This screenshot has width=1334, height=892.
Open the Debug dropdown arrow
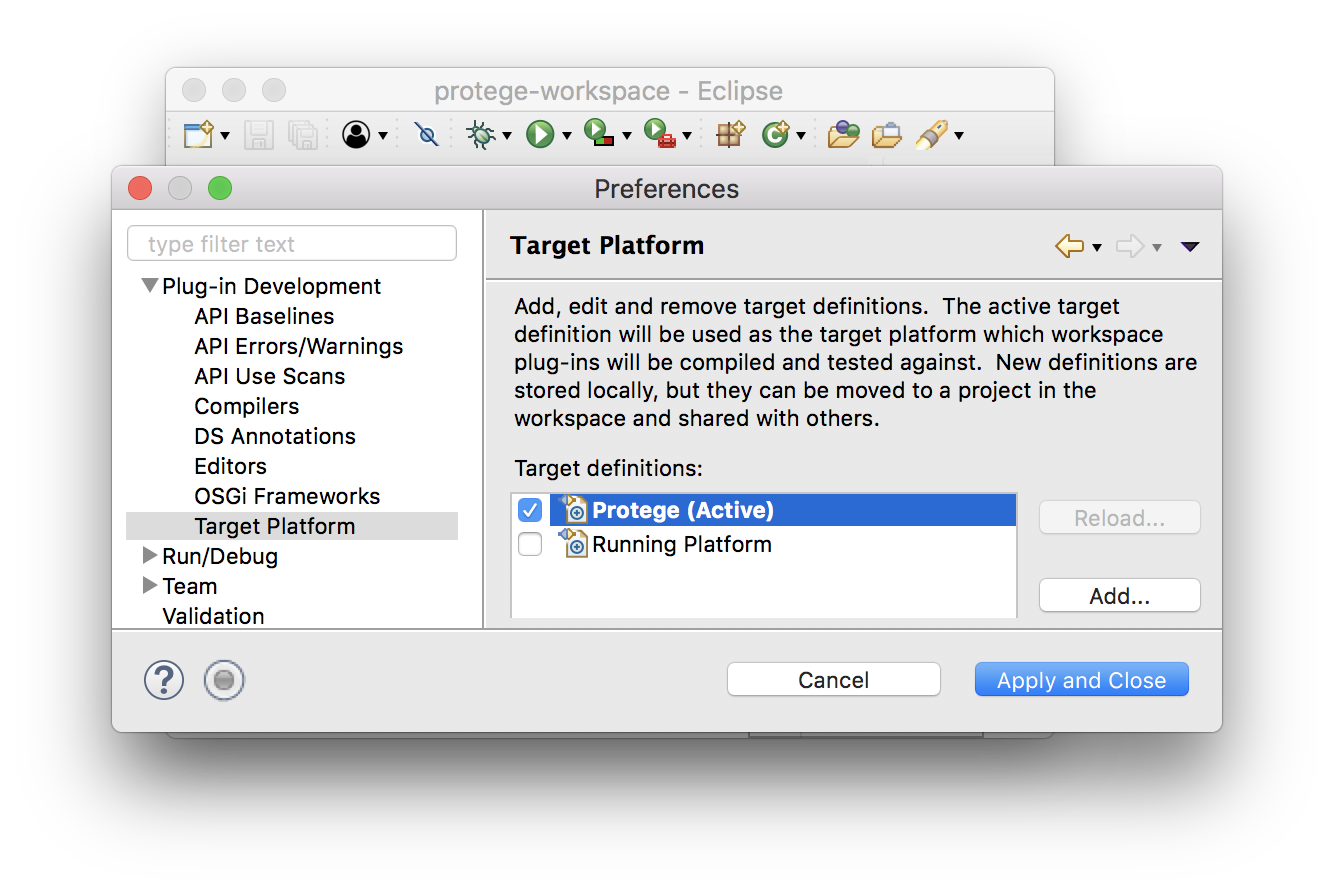tap(507, 136)
